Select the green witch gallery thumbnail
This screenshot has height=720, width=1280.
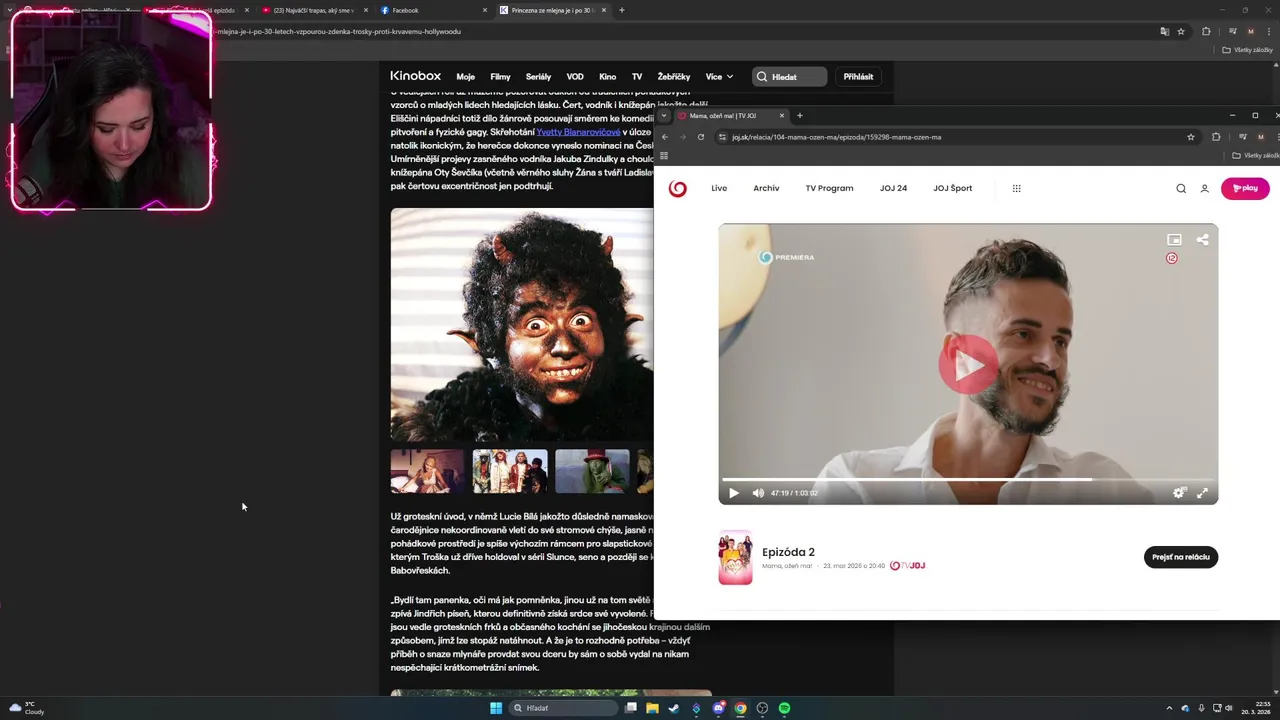coord(592,471)
